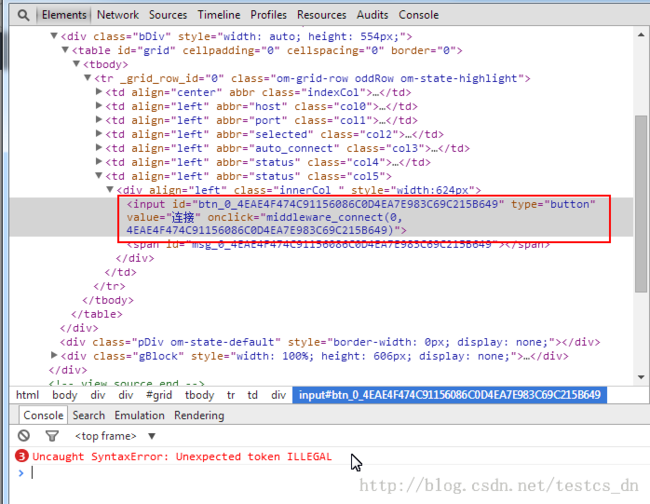
Task: Focus the console input prompt
Action: coord(332,472)
